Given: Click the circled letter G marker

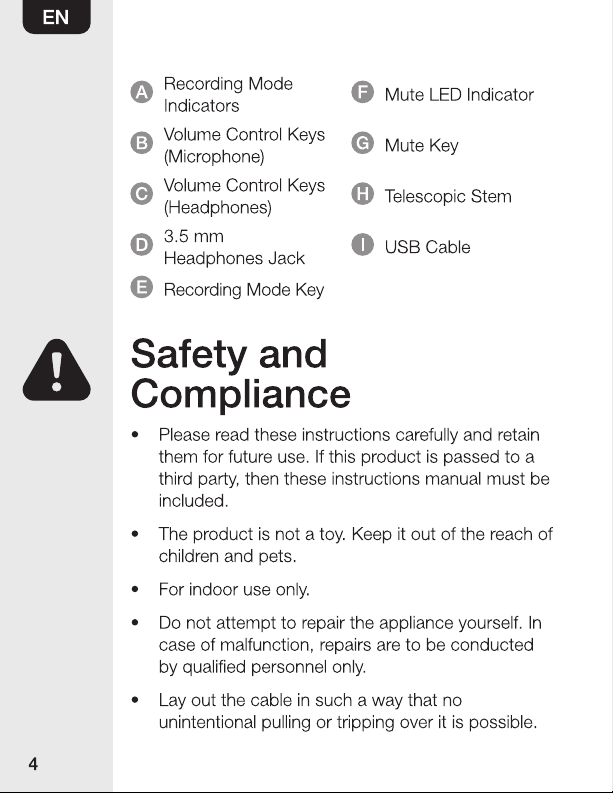Looking at the screenshot, I should pyautogui.click(x=363, y=143).
